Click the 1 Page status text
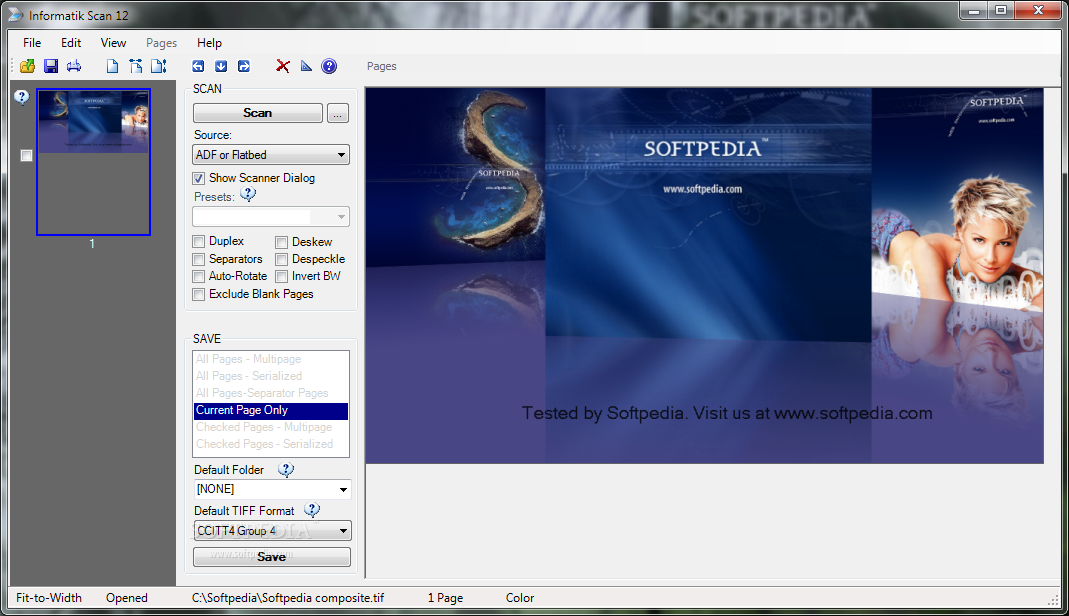 coord(445,598)
